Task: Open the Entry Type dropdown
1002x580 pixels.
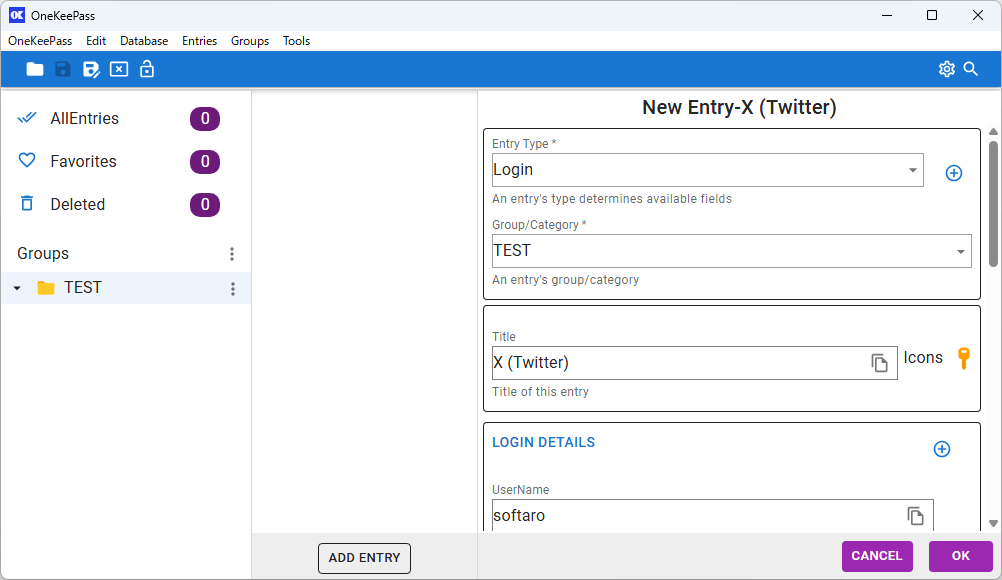Action: tap(912, 170)
